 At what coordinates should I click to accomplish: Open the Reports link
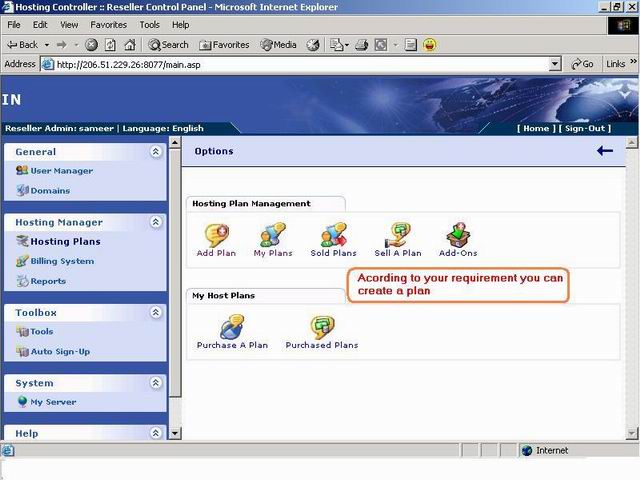pyautogui.click(x=48, y=281)
